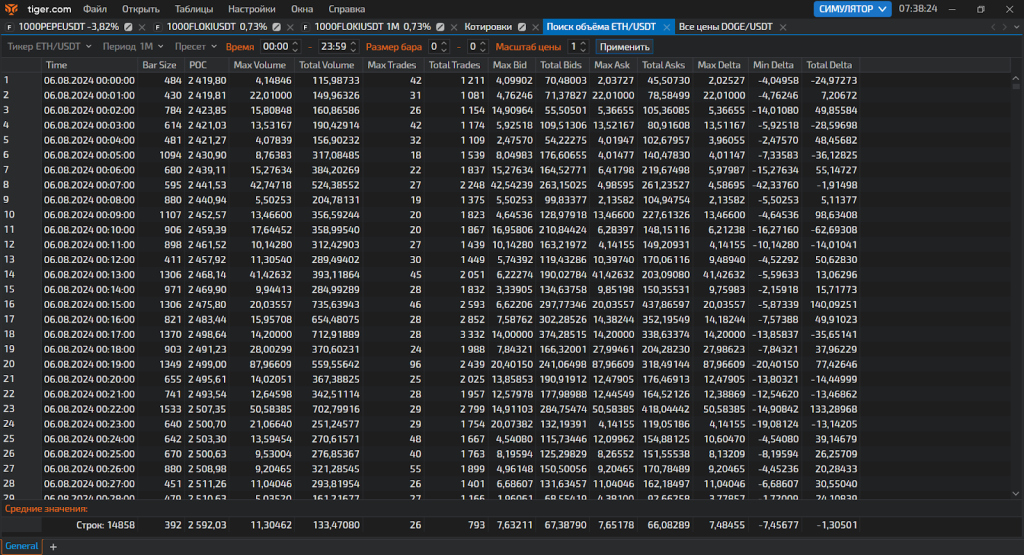Close the 1000PEPEUSDT tab
This screenshot has width=1024, height=555.
142,27
